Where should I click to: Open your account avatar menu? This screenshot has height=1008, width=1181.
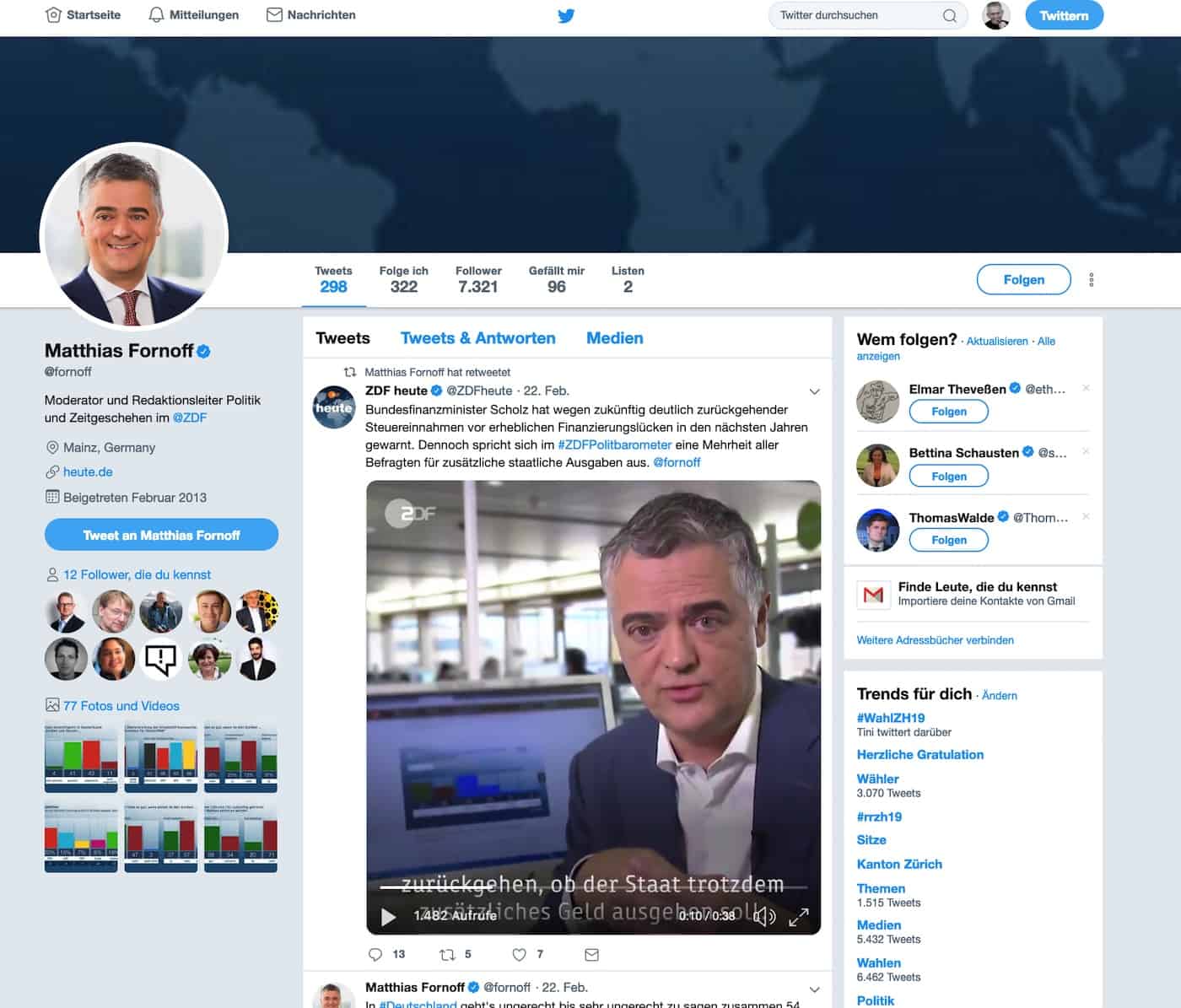tap(996, 15)
